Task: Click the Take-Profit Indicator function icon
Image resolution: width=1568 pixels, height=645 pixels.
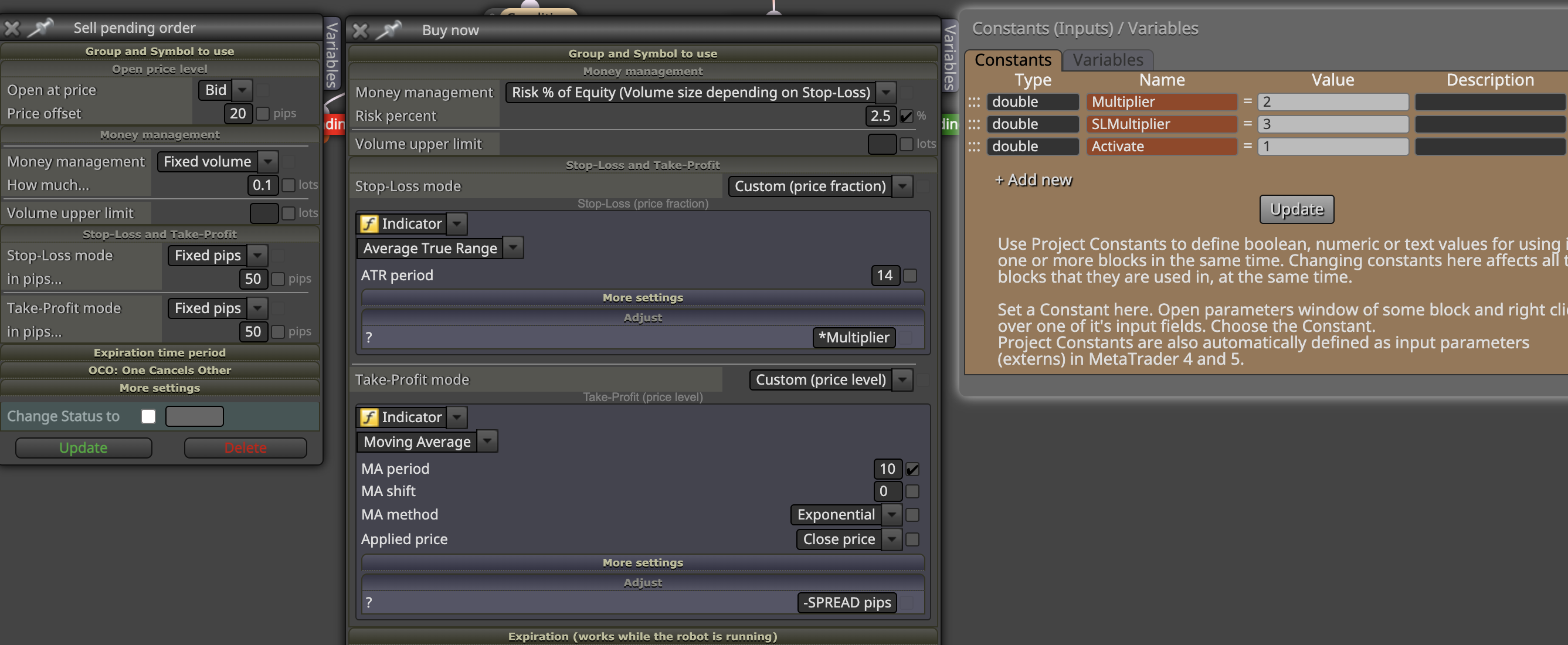Action: click(x=369, y=417)
